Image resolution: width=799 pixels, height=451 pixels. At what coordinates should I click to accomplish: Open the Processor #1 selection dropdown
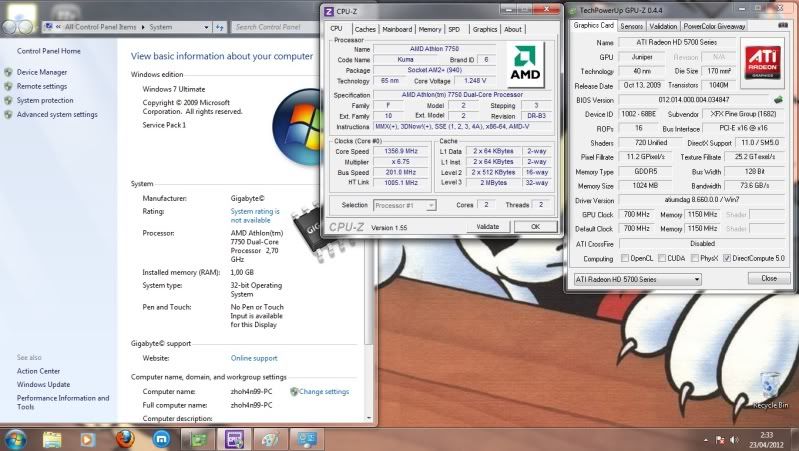(x=405, y=205)
